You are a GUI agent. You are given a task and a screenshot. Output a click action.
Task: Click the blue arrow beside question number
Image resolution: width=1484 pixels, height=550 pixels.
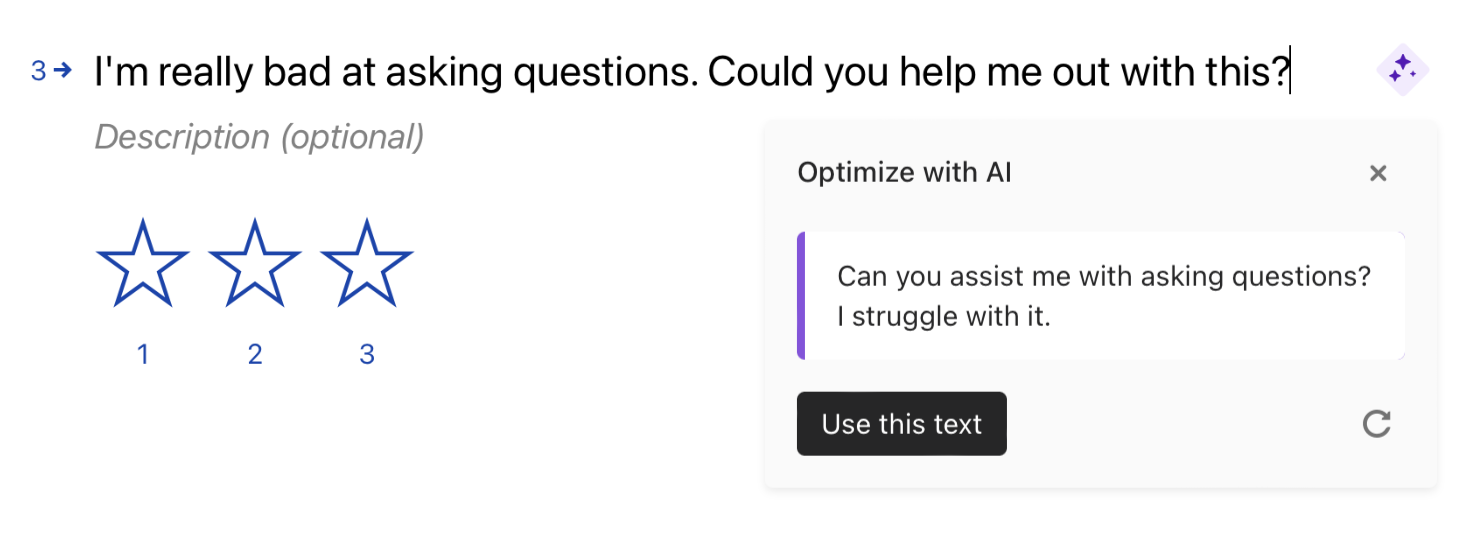click(x=63, y=71)
